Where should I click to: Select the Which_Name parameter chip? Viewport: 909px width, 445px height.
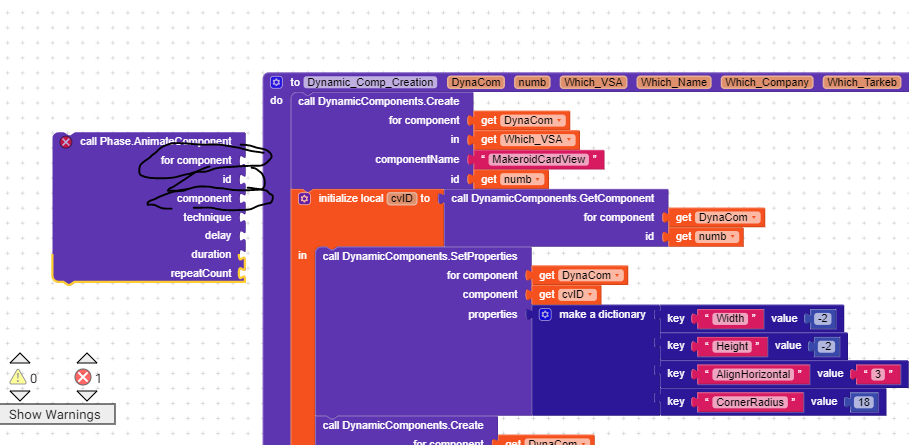point(673,82)
